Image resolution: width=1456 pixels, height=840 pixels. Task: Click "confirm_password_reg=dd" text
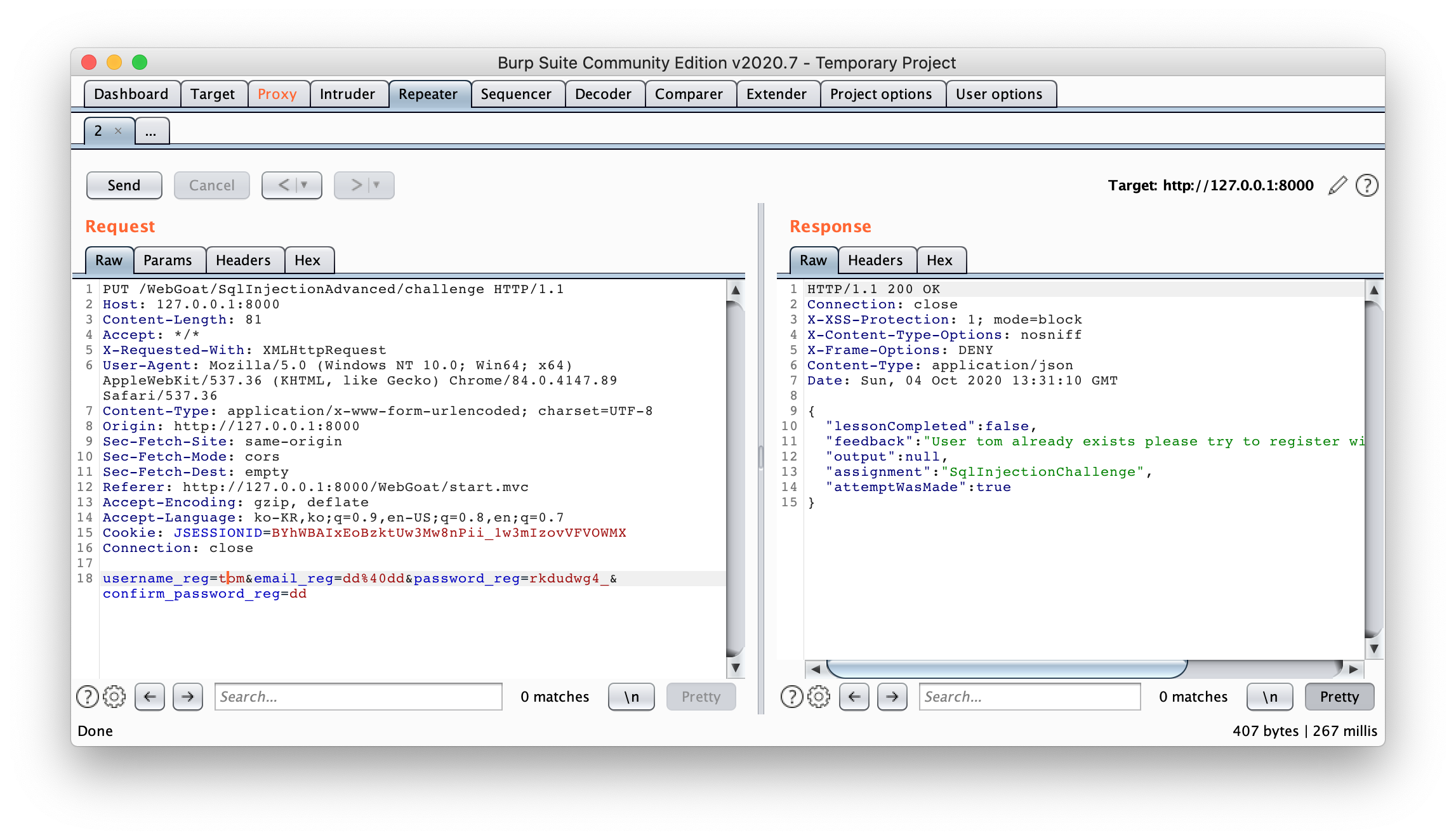(204, 593)
